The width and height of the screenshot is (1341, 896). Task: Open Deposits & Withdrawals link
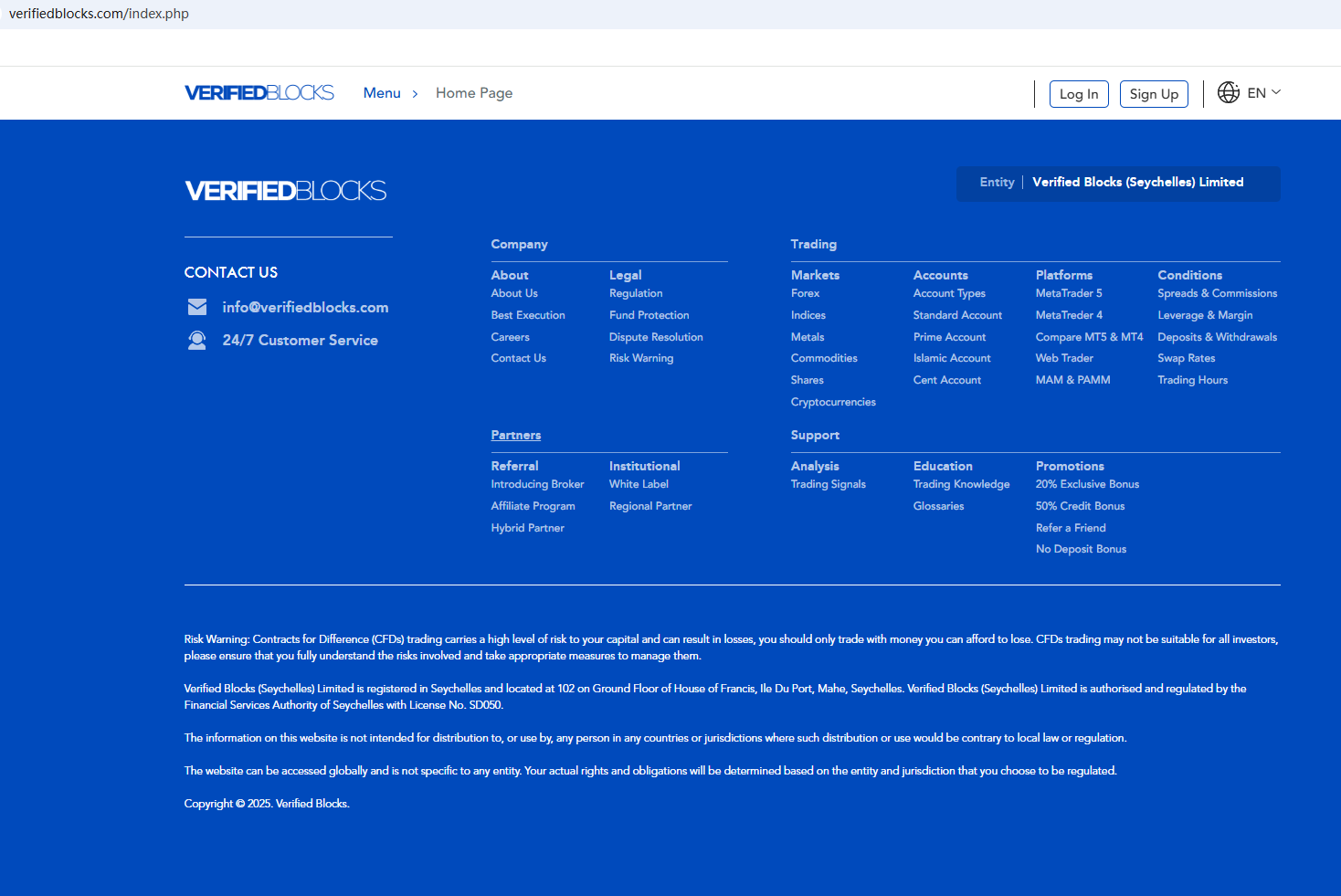[1217, 337]
